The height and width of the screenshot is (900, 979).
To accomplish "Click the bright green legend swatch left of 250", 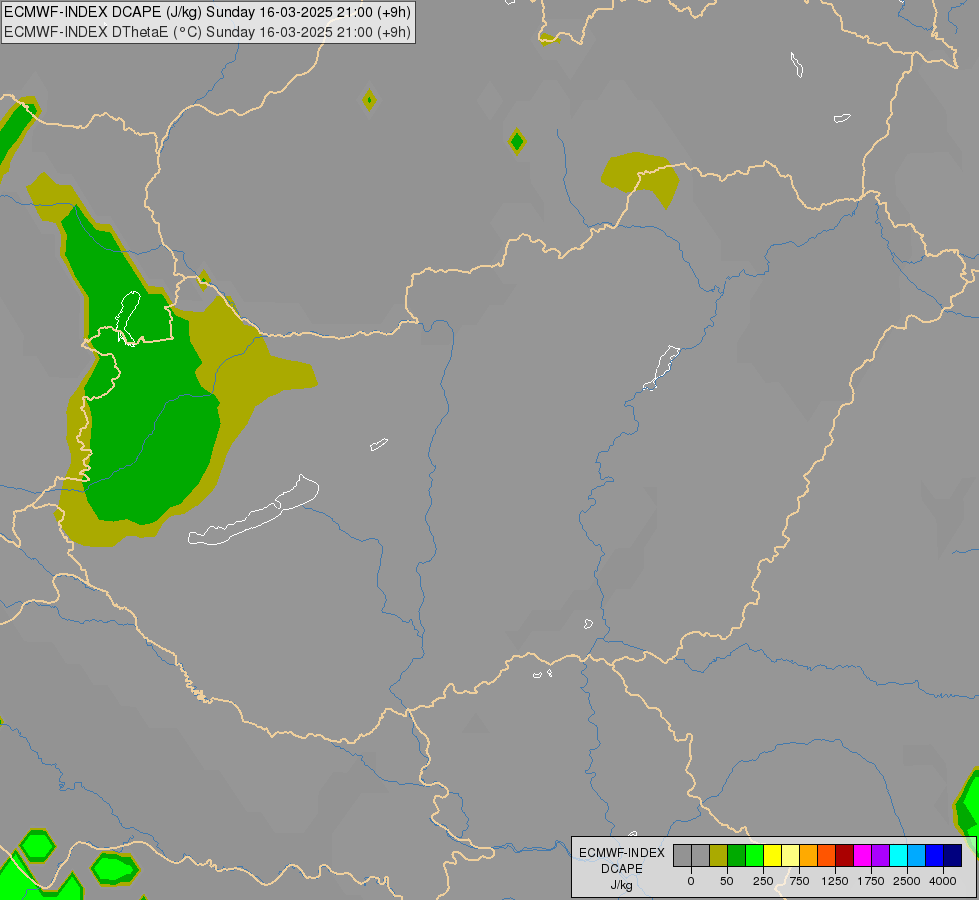I will [x=754, y=856].
